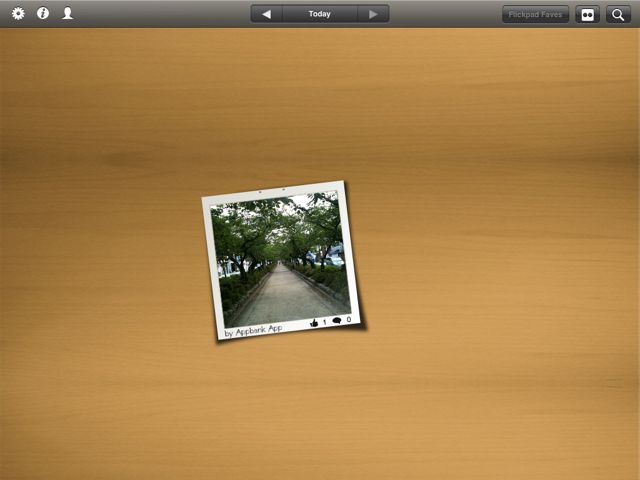This screenshot has width=640, height=480.
Task: Go to the next day arrow
Action: (x=373, y=14)
